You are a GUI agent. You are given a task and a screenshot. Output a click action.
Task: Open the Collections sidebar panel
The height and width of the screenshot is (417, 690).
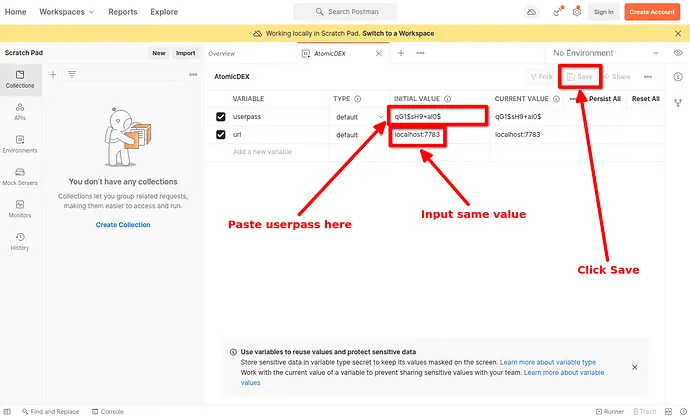(20, 79)
